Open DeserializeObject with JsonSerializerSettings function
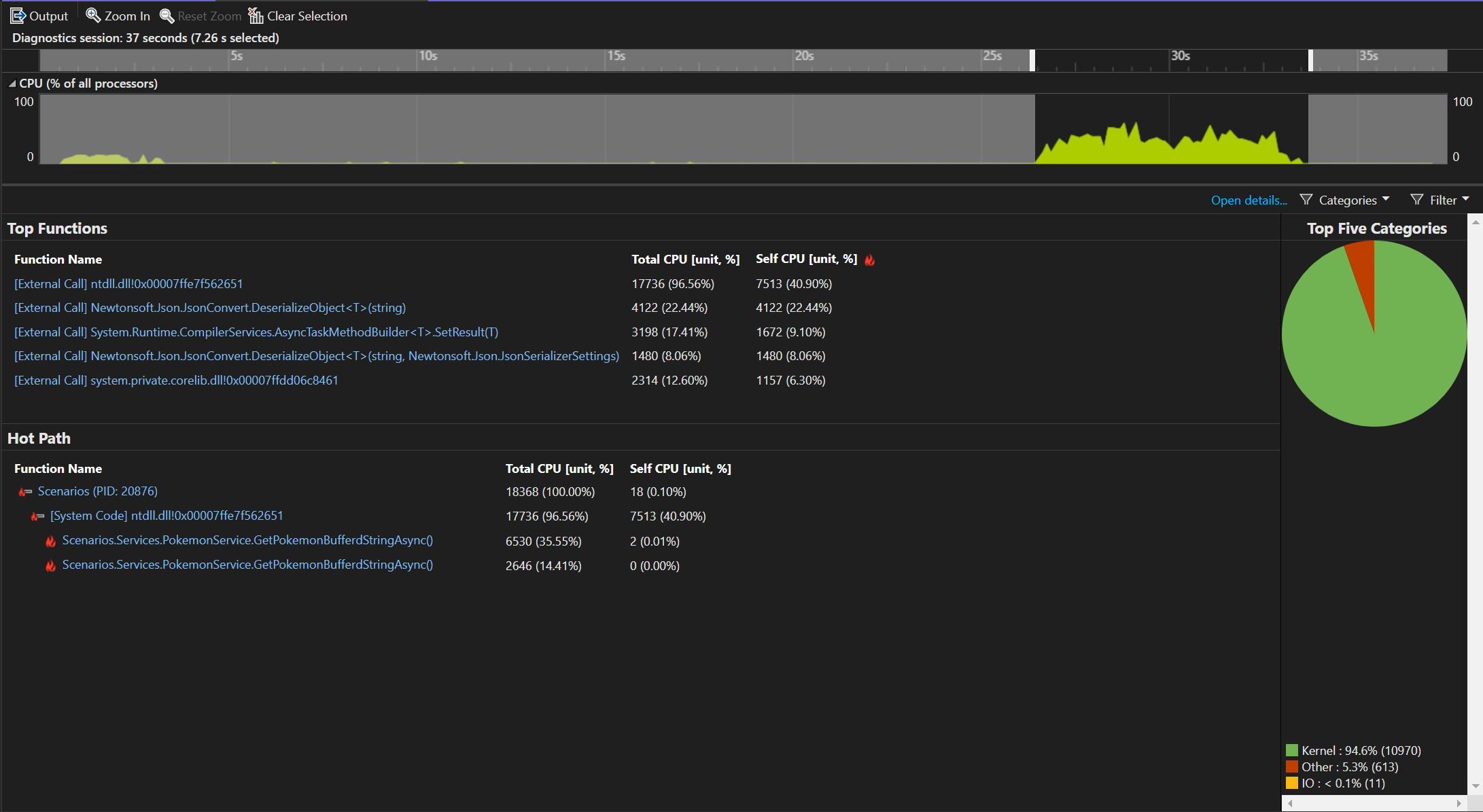Image resolution: width=1483 pixels, height=812 pixels. tap(317, 356)
